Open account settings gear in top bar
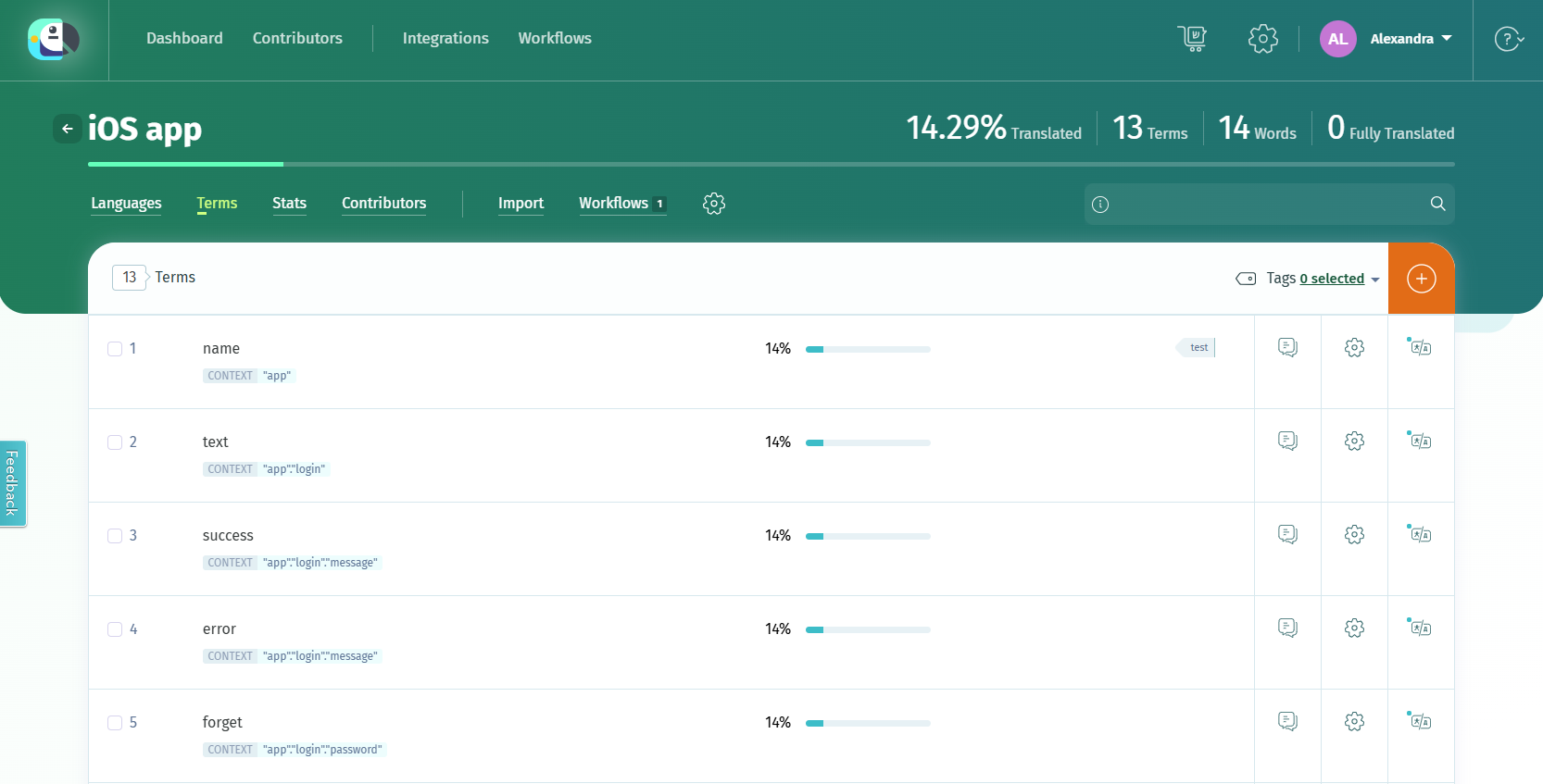 click(x=1262, y=38)
